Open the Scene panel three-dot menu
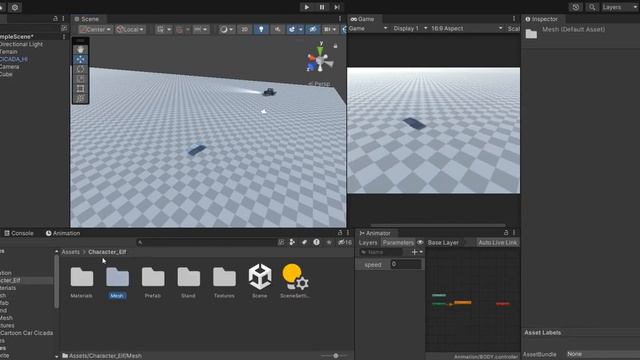This screenshot has width=640, height=360. (x=340, y=19)
